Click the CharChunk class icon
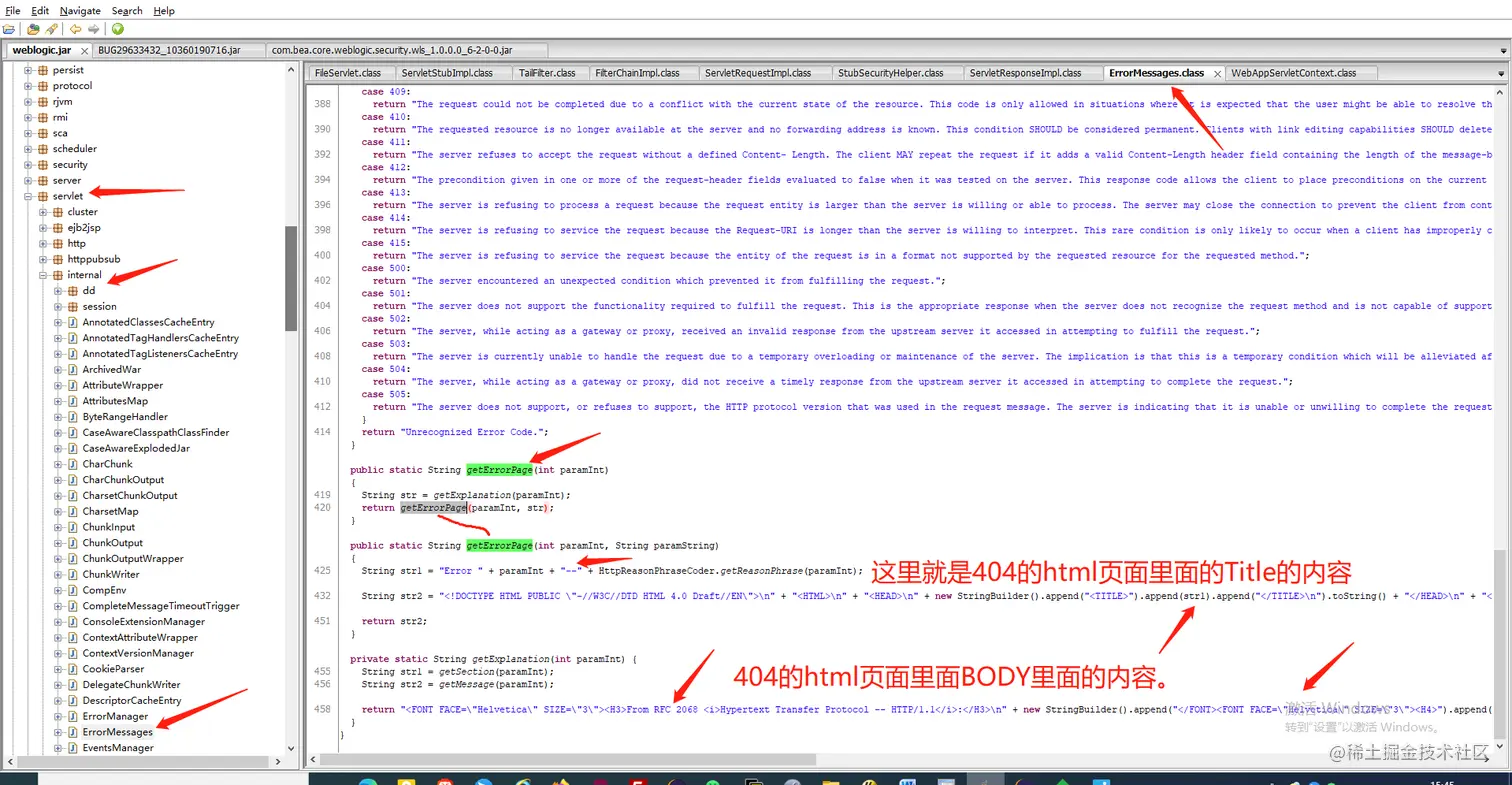Image resolution: width=1512 pixels, height=785 pixels. [72, 464]
